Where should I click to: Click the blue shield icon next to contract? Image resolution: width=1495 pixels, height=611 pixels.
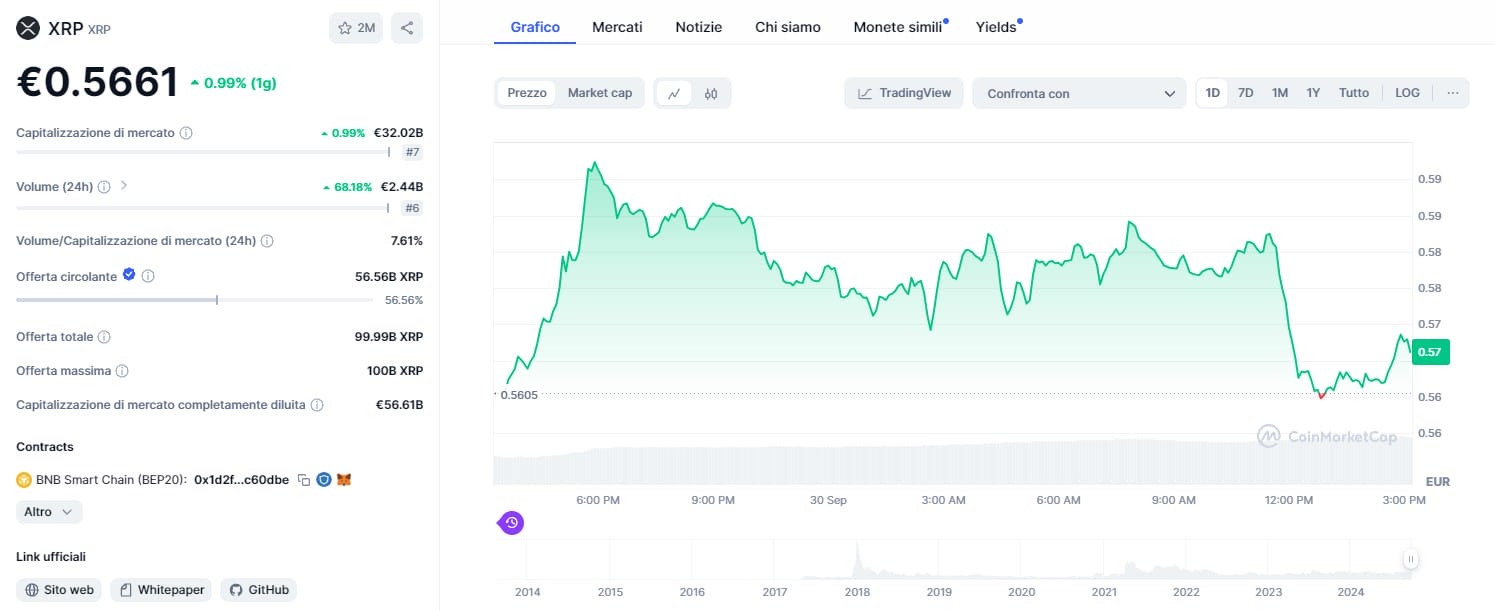tap(324, 480)
